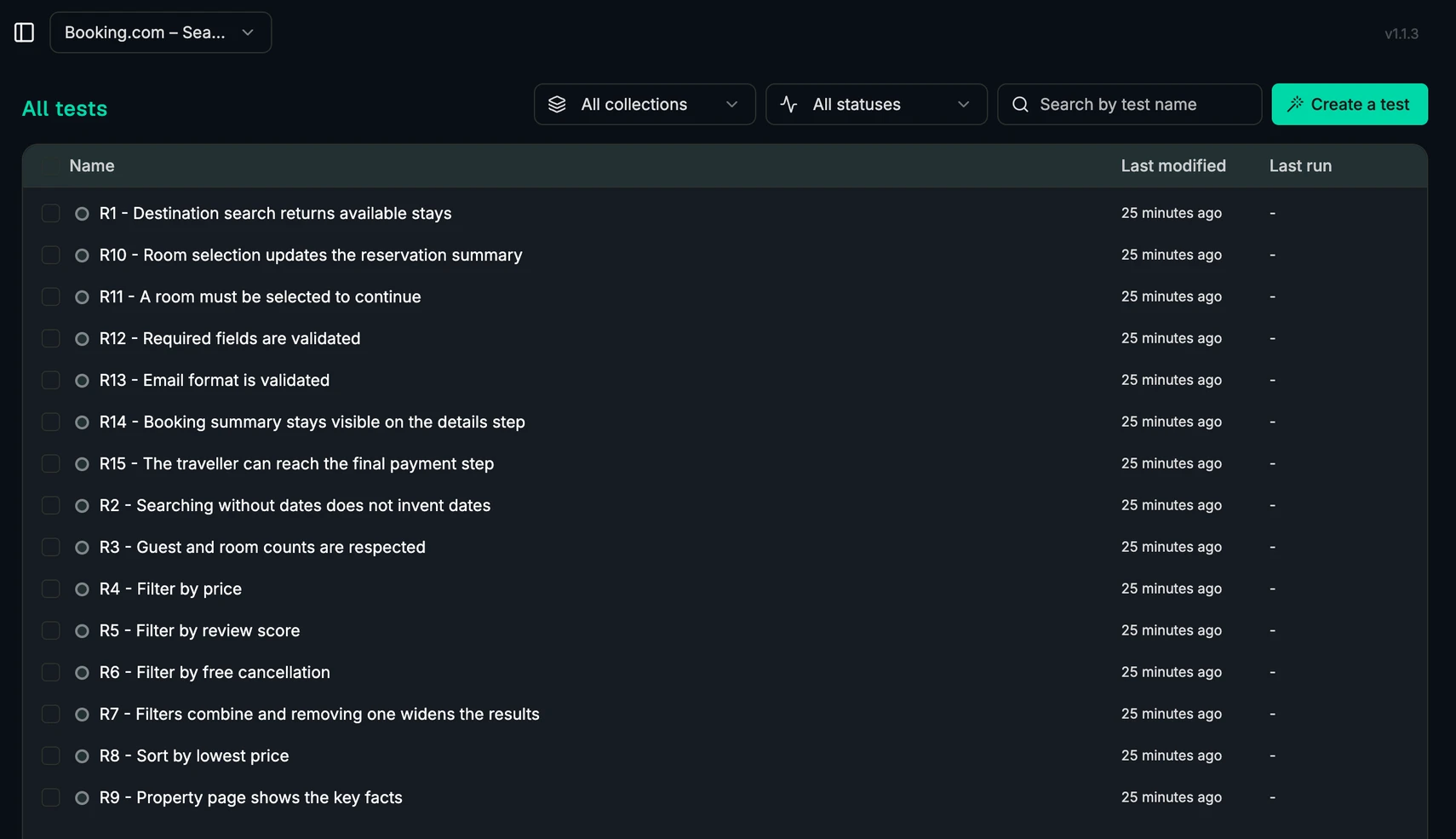The height and width of the screenshot is (839, 1456).
Task: Click the status circle for R6 test
Action: (82, 673)
